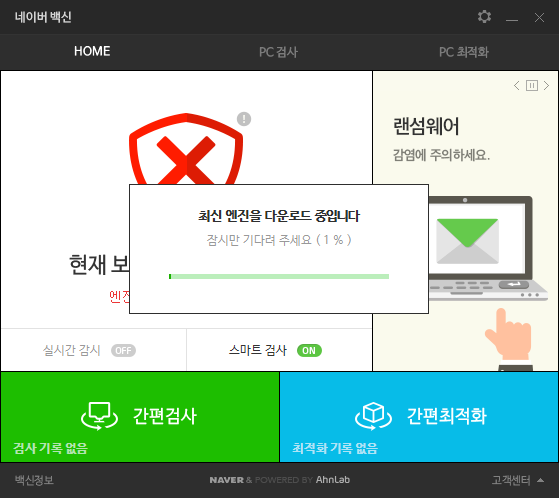Viewport: 559px width, 498px height.
Task: Click the 최신 엔진을 다운로드 중입니다 message
Action: pos(279,216)
